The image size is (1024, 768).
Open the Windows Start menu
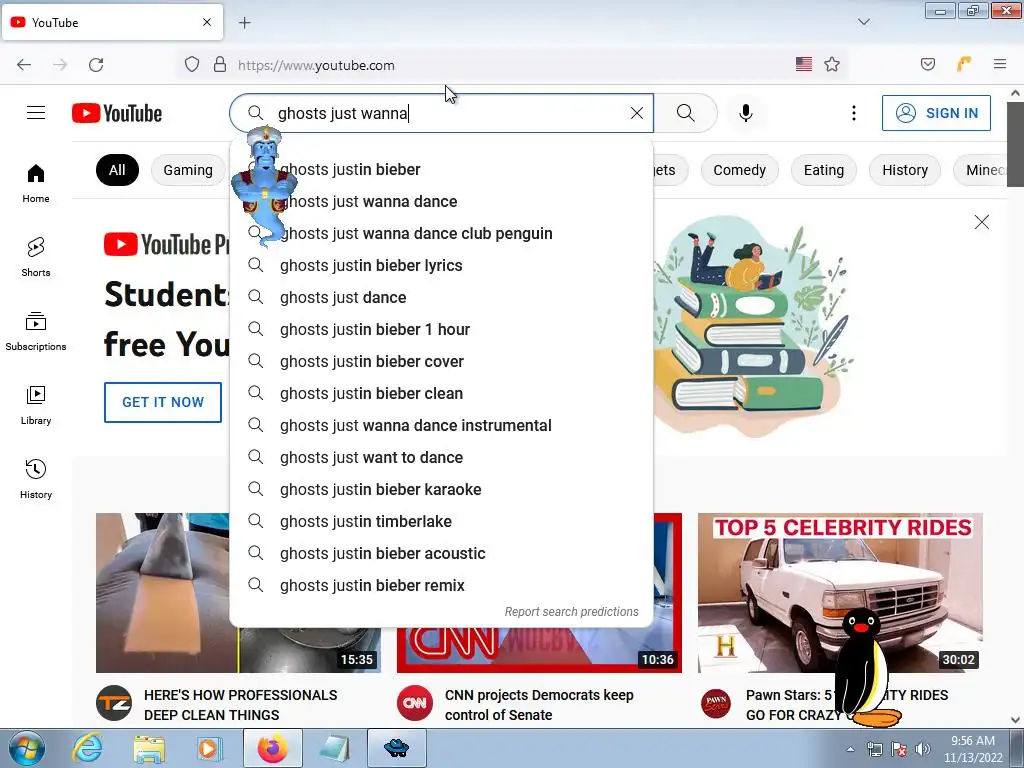click(x=26, y=748)
